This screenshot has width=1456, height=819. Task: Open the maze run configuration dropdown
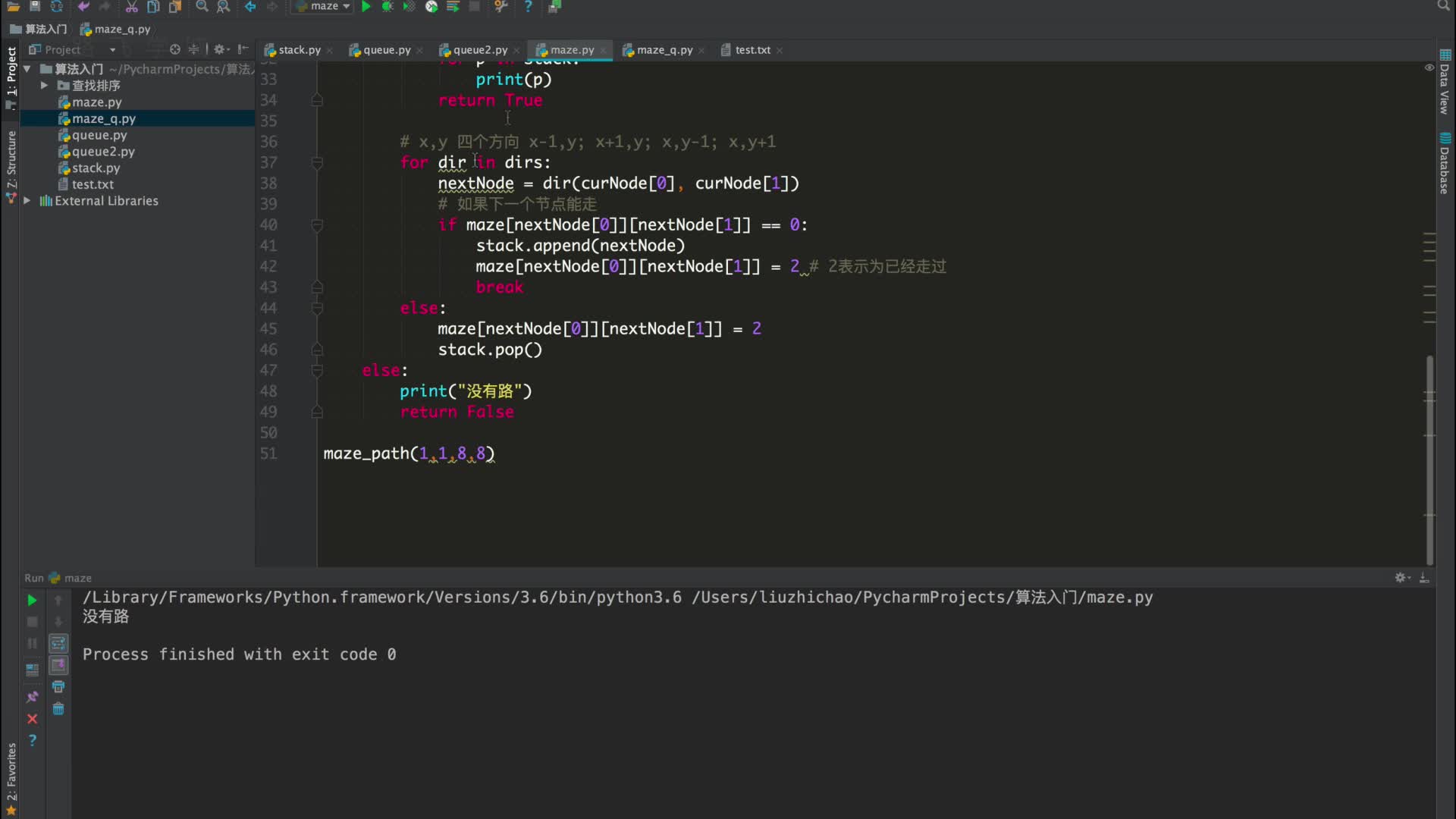pos(324,6)
